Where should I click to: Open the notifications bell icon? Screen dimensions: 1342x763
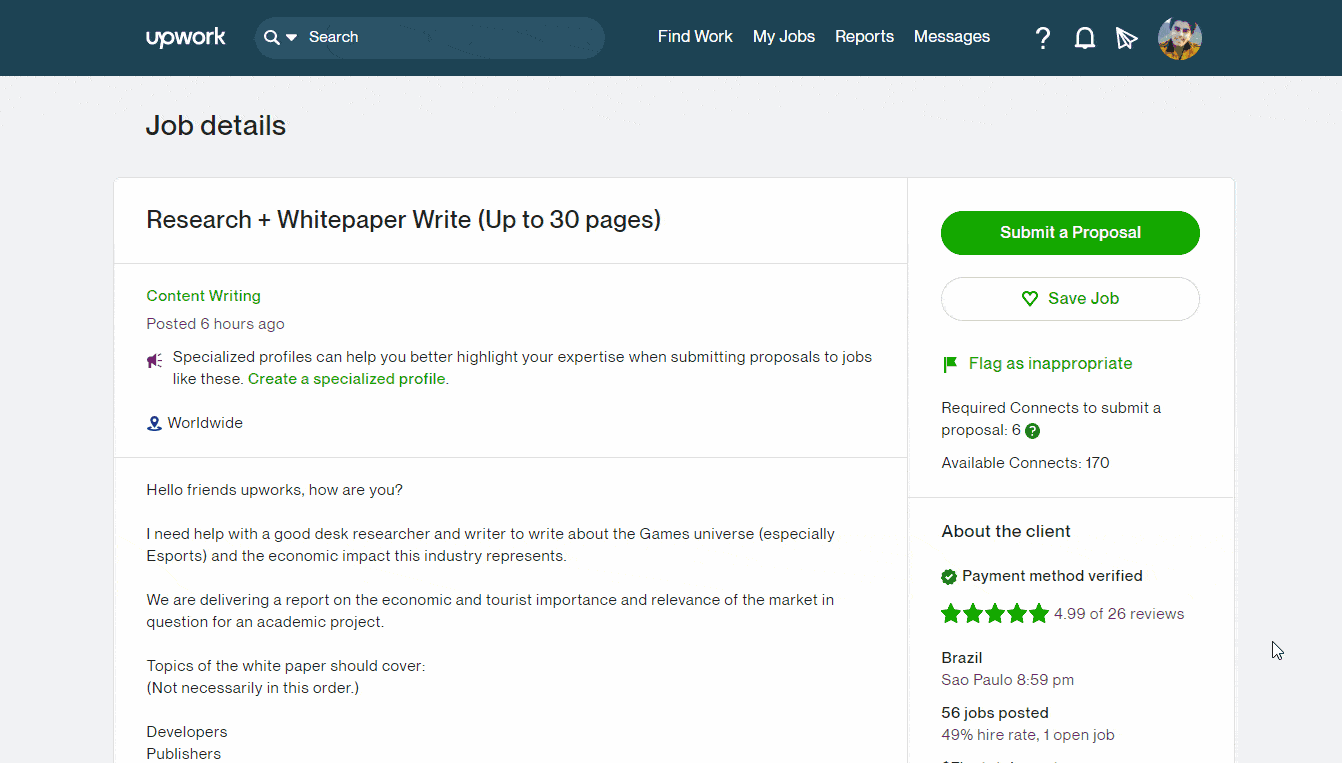1084,38
